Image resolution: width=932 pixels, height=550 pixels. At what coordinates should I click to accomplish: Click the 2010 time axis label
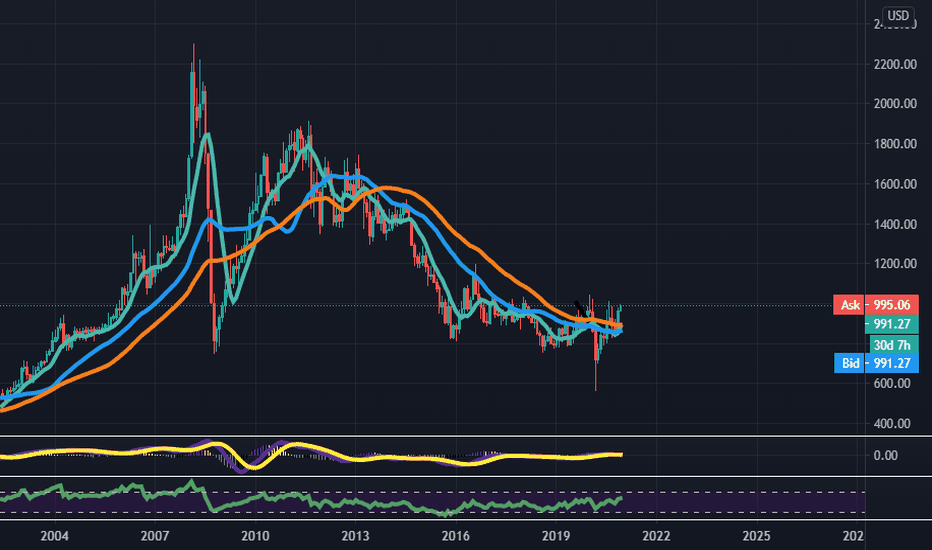(255, 536)
